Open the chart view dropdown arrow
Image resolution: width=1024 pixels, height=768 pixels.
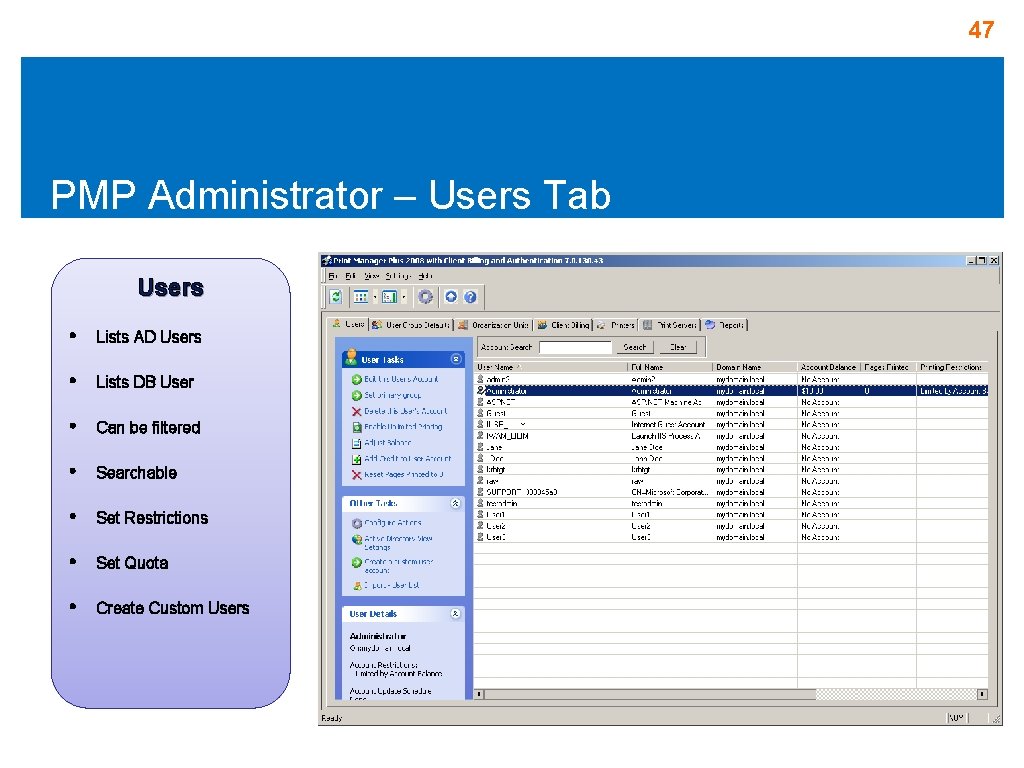click(x=404, y=297)
